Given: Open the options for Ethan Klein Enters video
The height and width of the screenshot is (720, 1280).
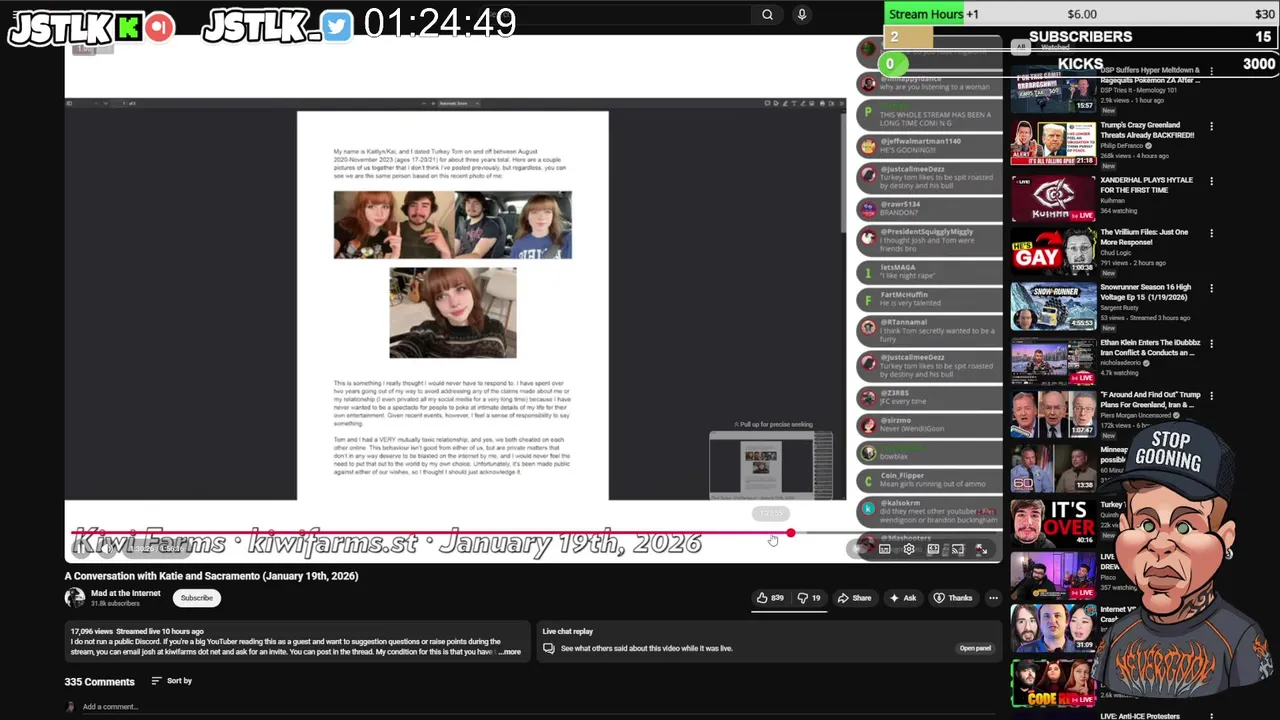Looking at the screenshot, I should point(1211,343).
